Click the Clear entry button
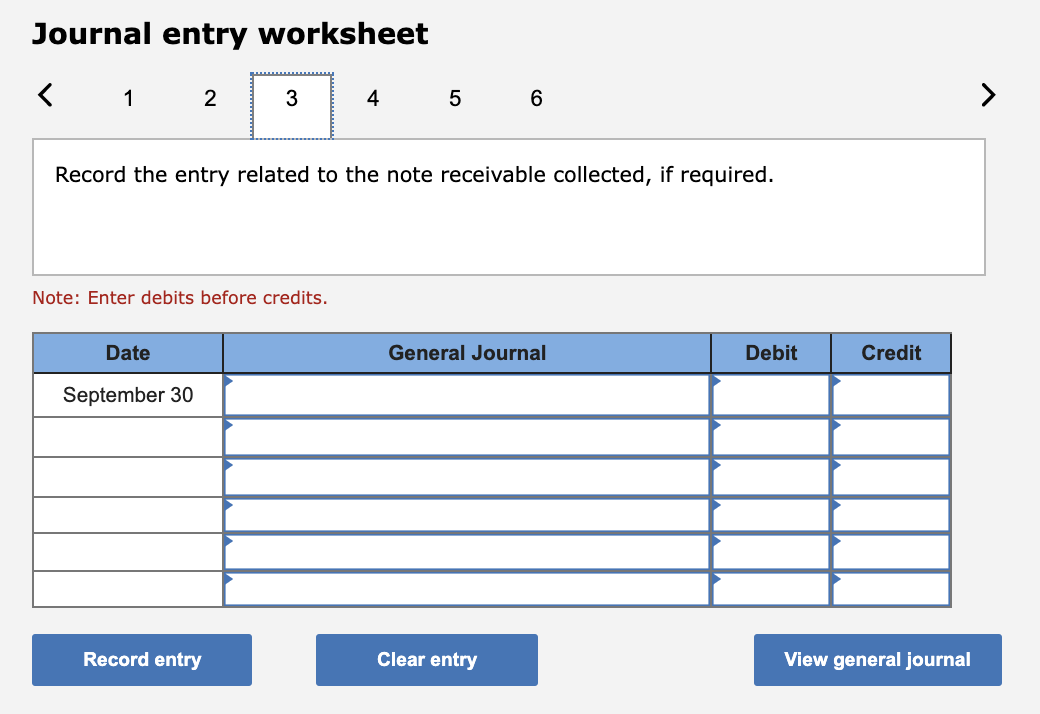1040x714 pixels. [x=426, y=660]
